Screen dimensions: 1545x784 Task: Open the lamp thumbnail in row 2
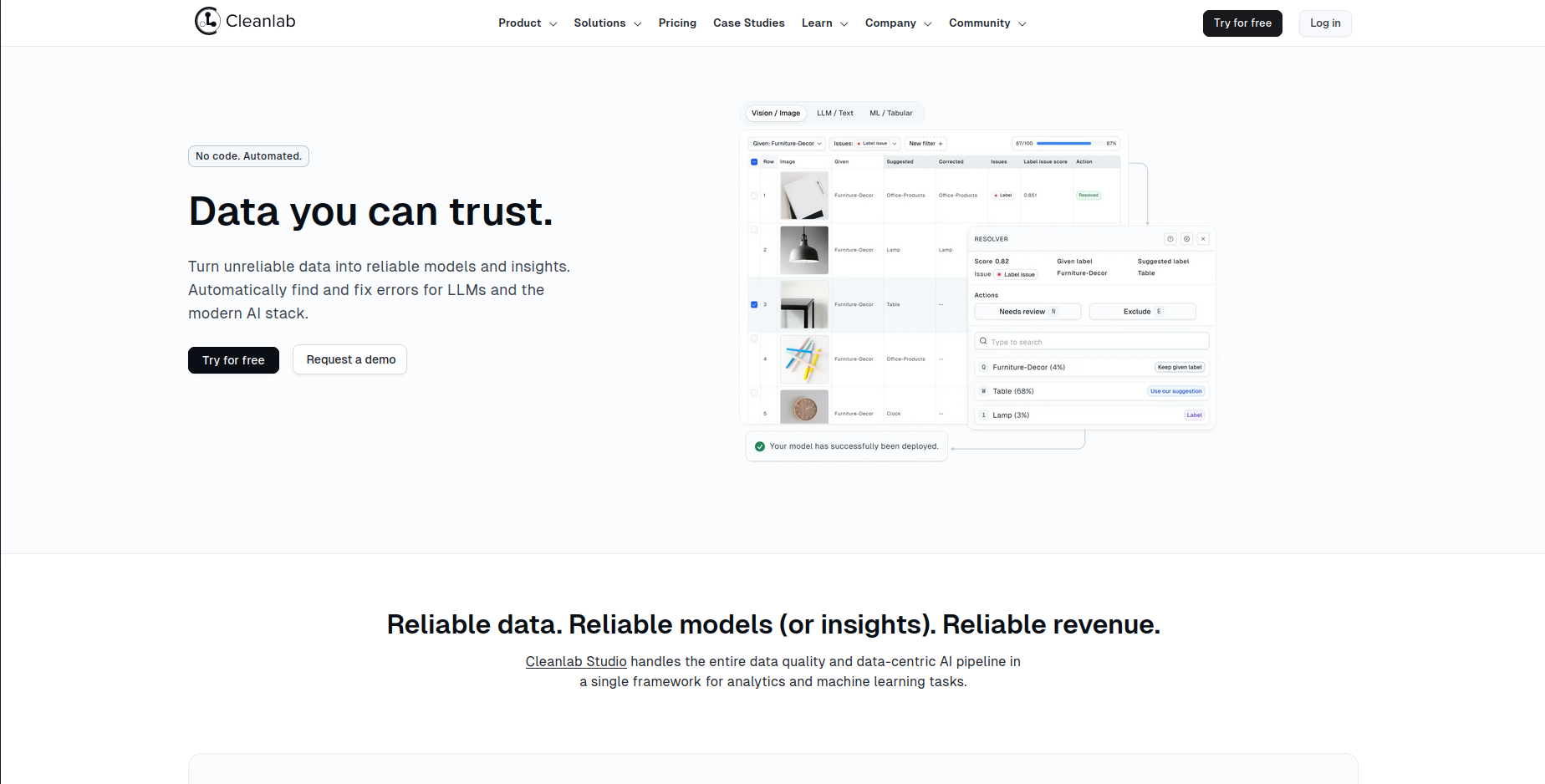pos(804,250)
